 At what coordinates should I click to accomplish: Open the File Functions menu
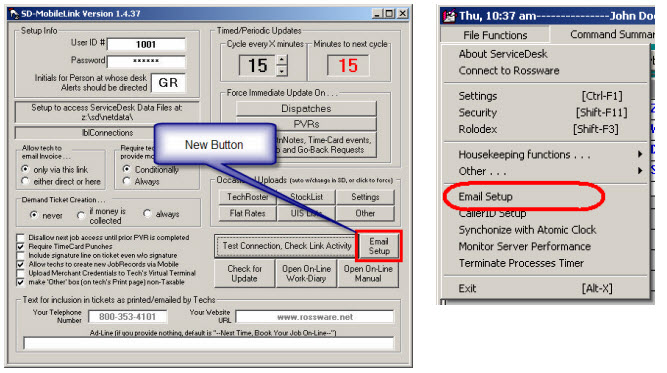pyautogui.click(x=495, y=35)
